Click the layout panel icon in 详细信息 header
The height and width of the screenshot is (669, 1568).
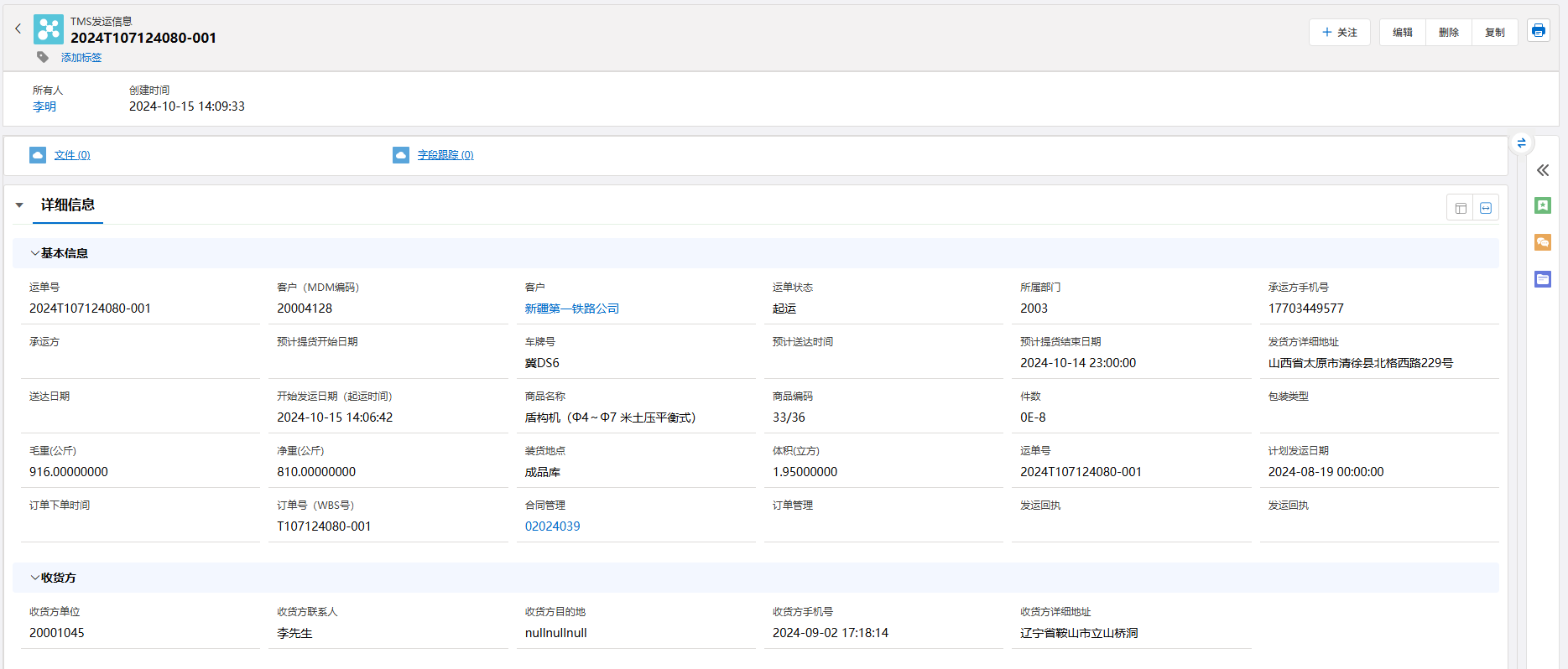tap(1461, 208)
